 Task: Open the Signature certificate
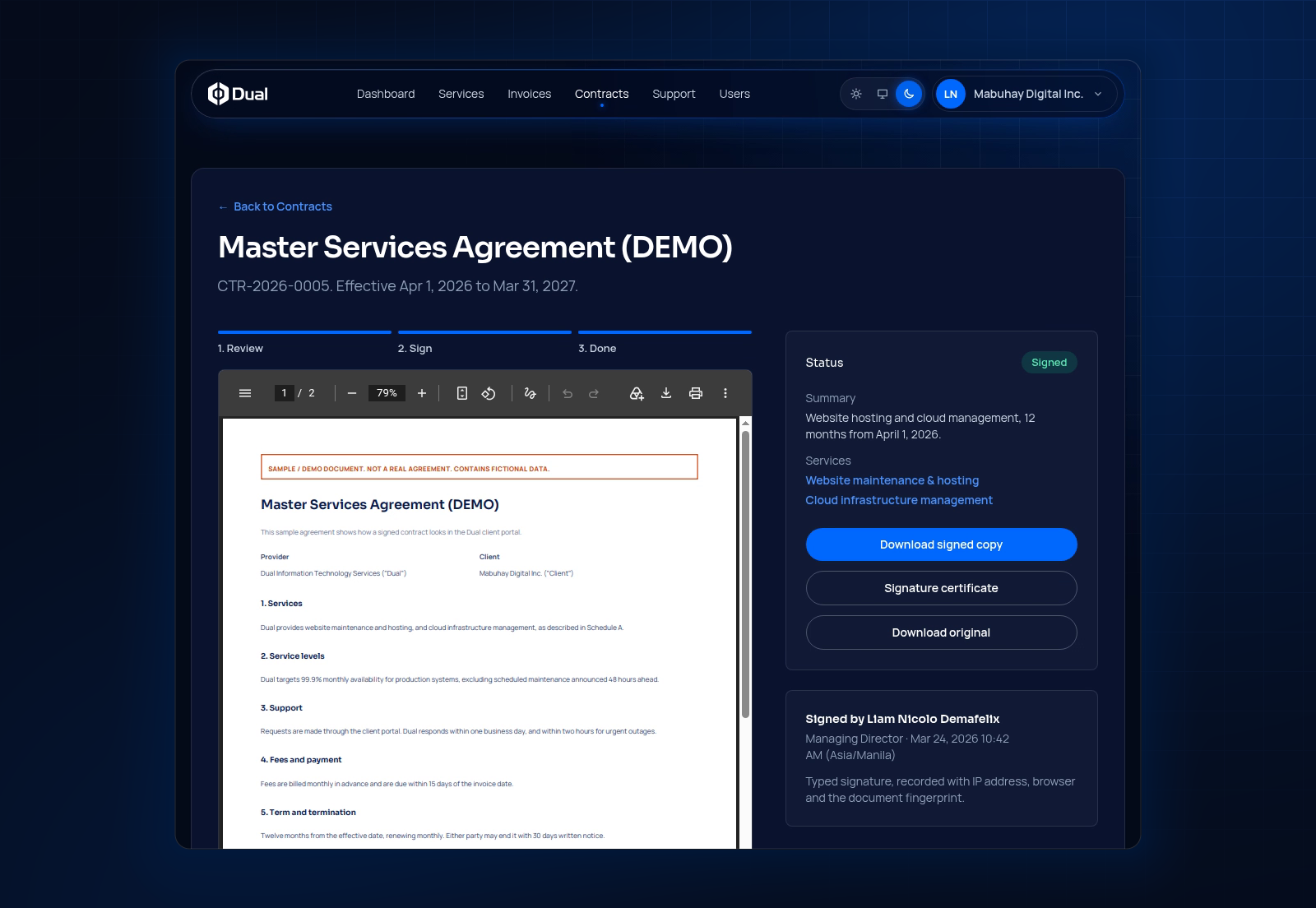click(942, 588)
